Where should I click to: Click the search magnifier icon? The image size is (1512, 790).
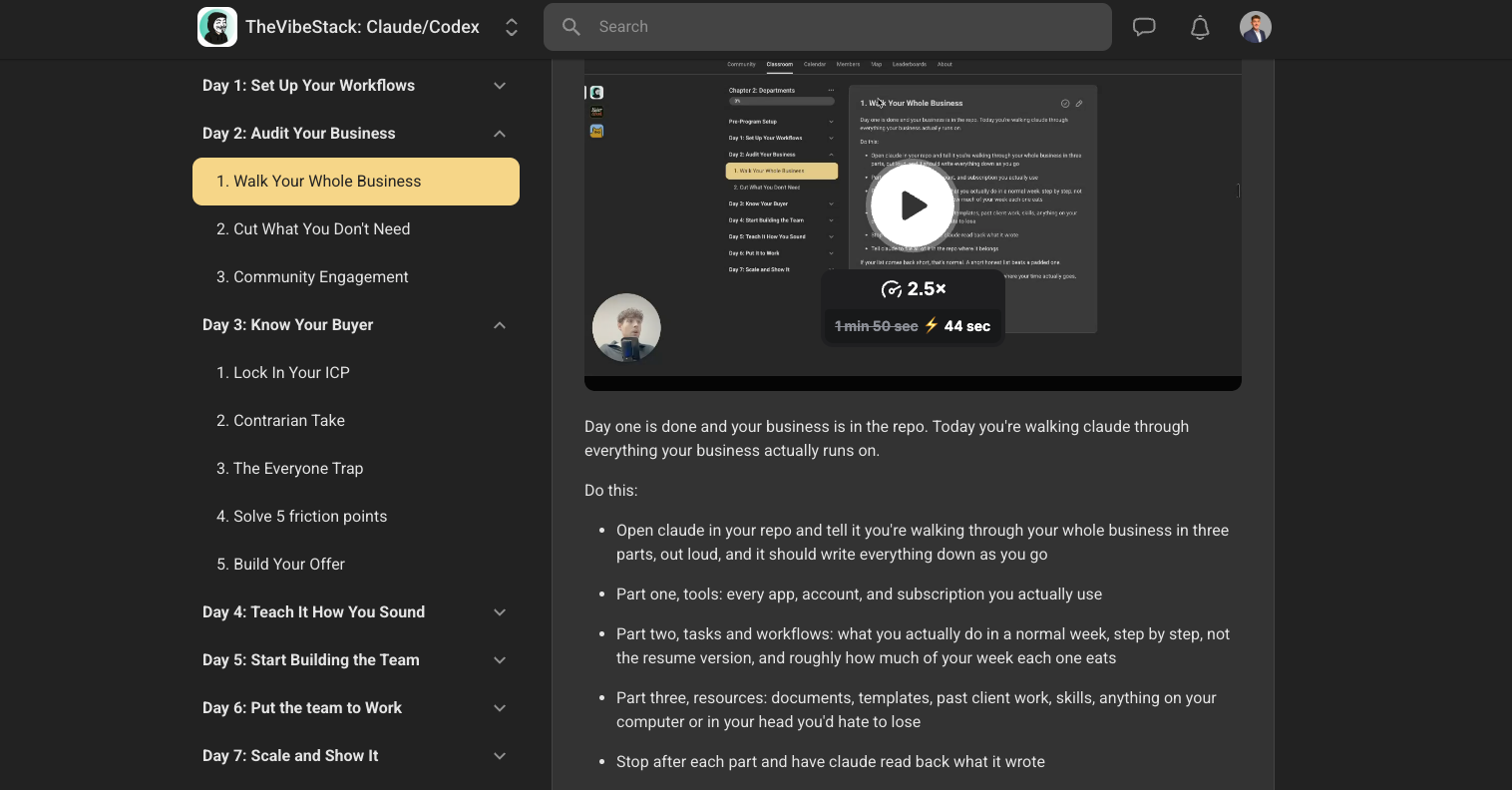tap(571, 27)
